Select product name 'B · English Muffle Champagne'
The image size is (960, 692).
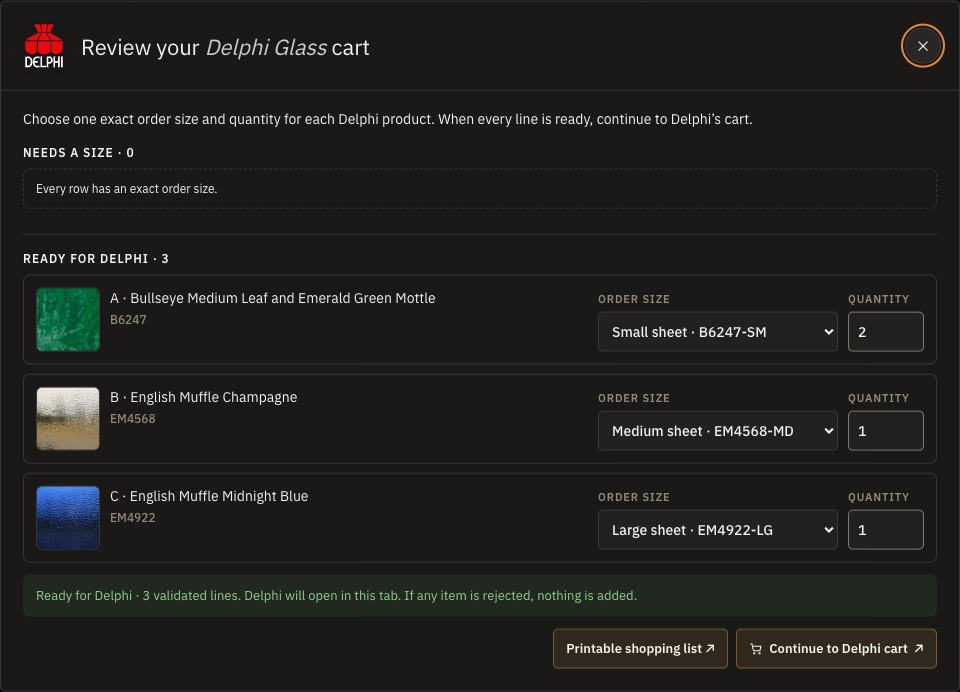203,397
